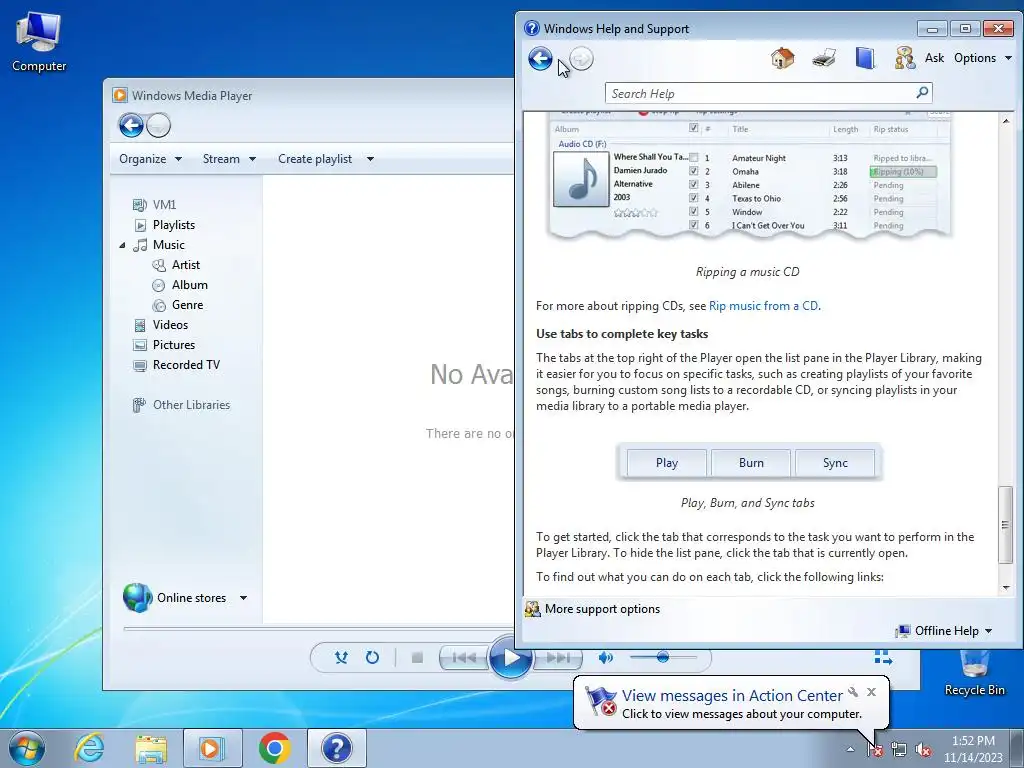Go back in Windows Help and Support
Viewport: 1024px width, 768px height.
[x=540, y=59]
